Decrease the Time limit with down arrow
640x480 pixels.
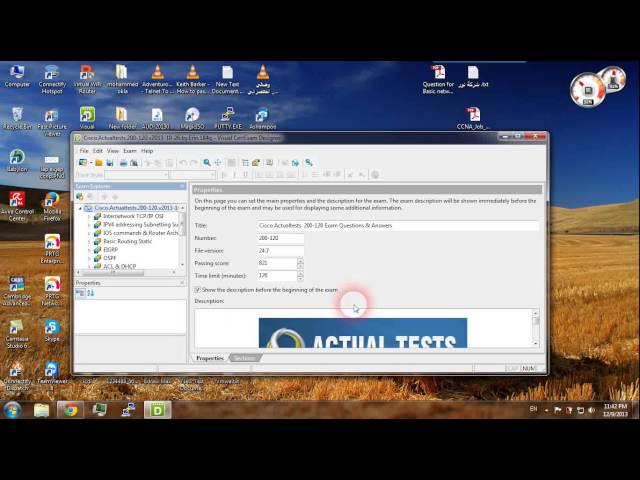300,279
